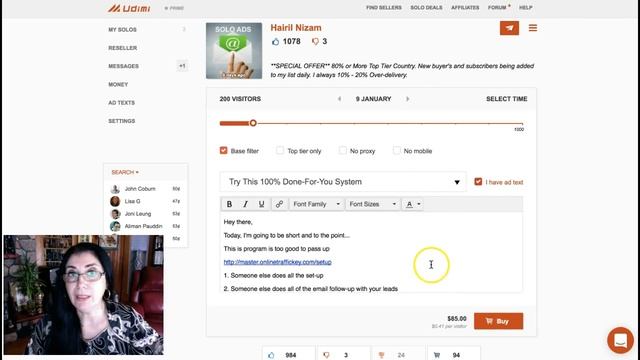Viewport: 640px width, 360px height.
Task: Click the trophy stat showing 24
Action: point(399,355)
